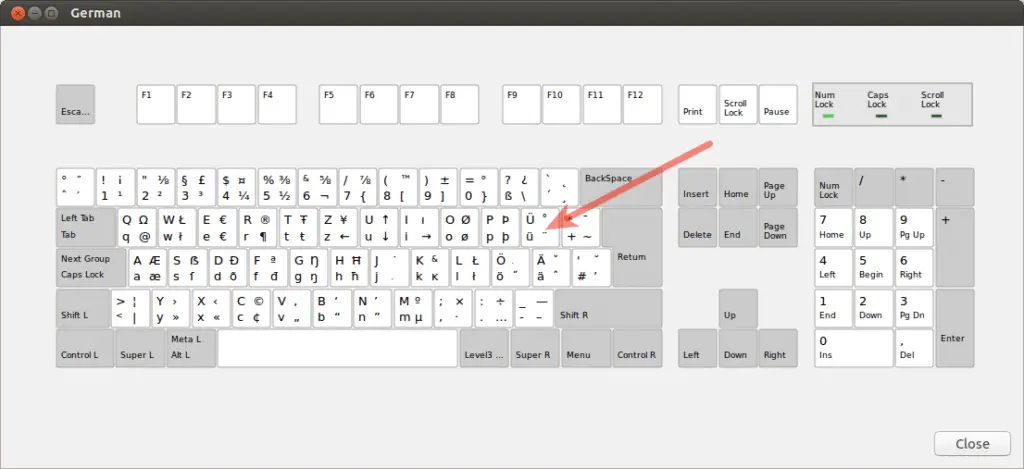Close the German window via titlebar button
This screenshot has height=469, width=1024.
tap(18, 13)
